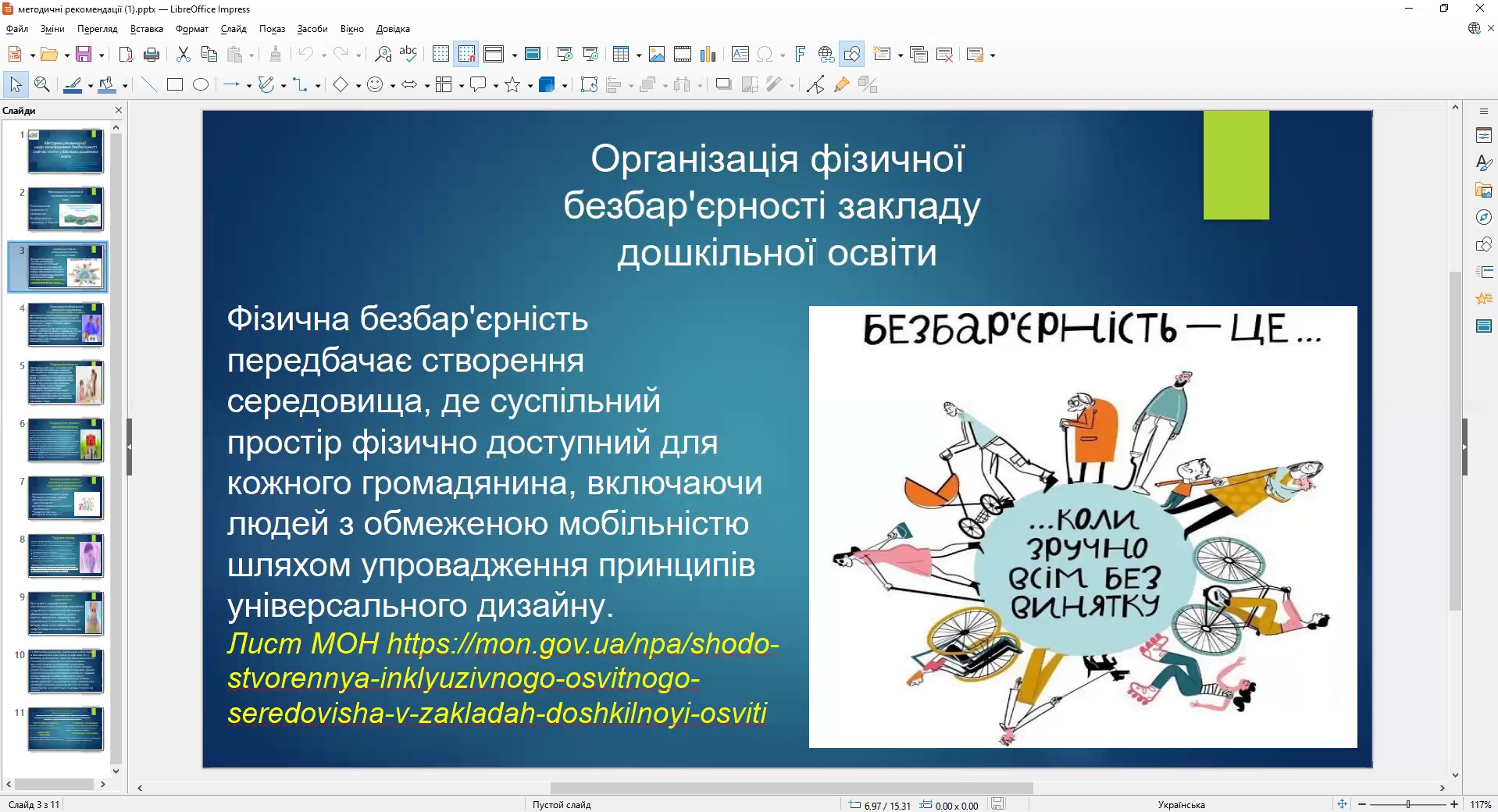Toggle the master slide view button
Viewport: 1498px width, 812px height.
click(533, 54)
